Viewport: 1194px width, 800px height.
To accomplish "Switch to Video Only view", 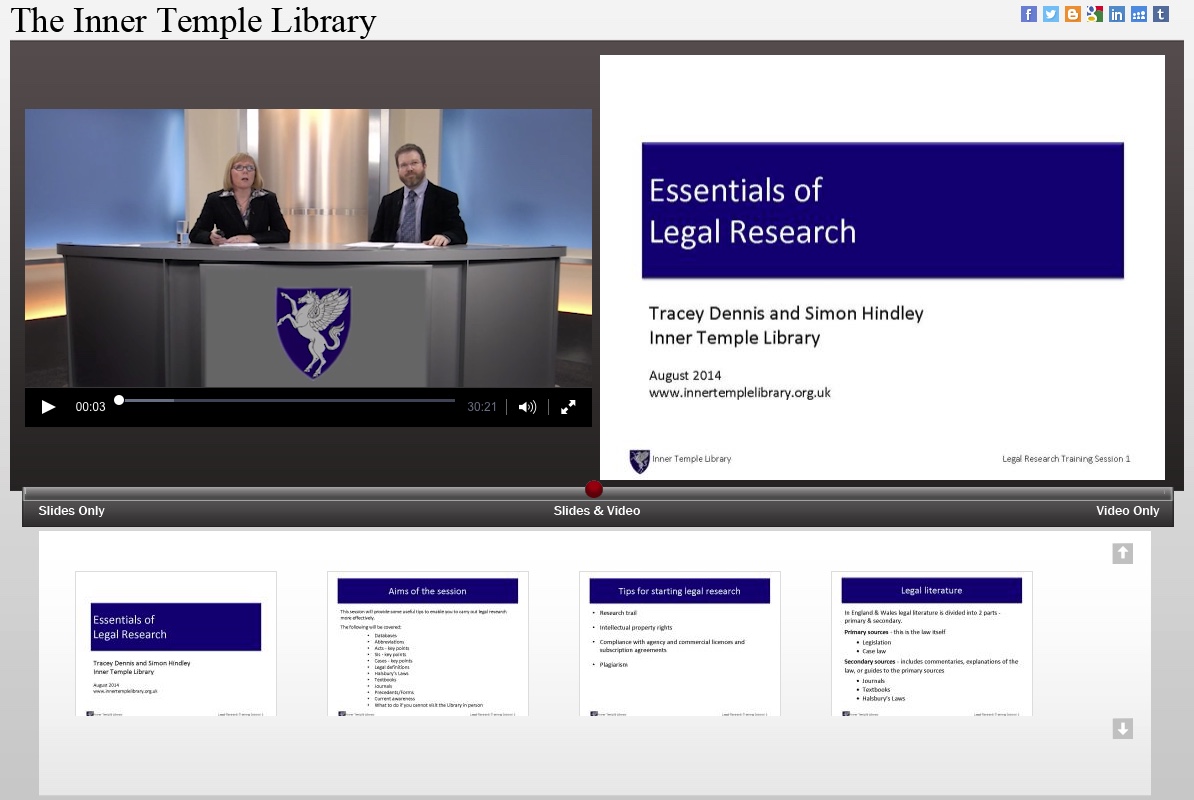I will point(1127,511).
